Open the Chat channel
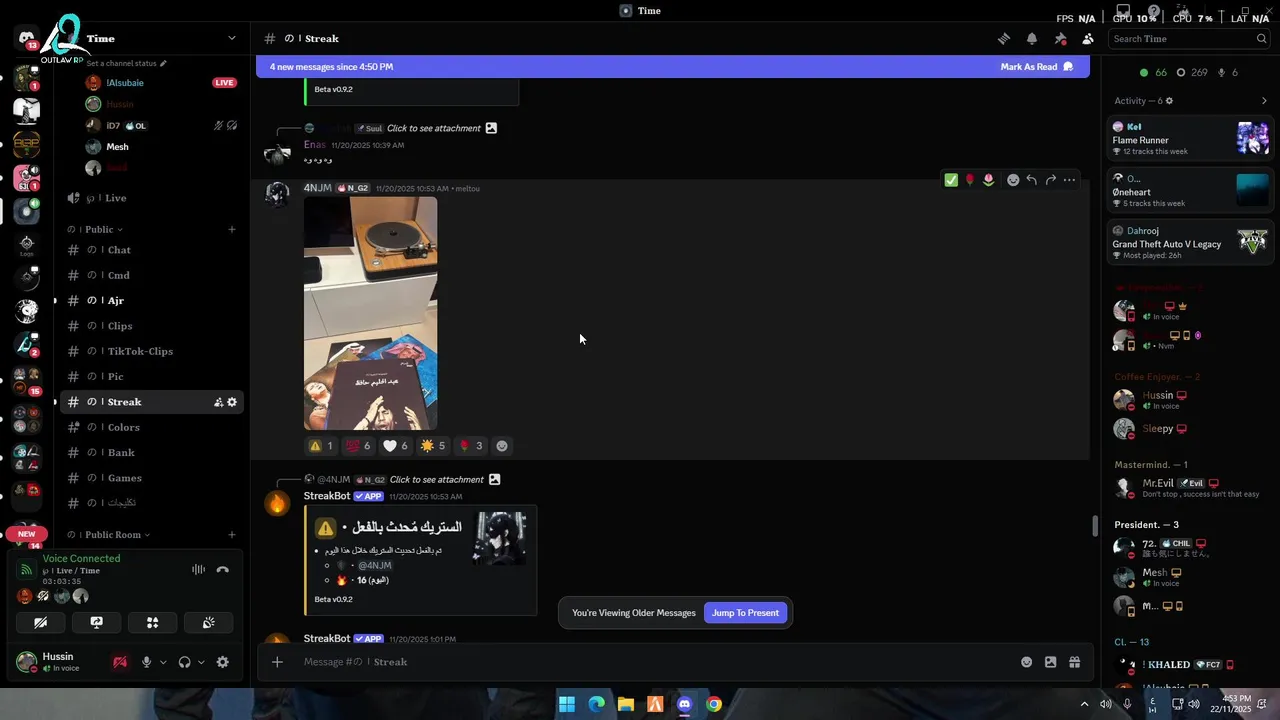The height and width of the screenshot is (720, 1280). click(150, 250)
